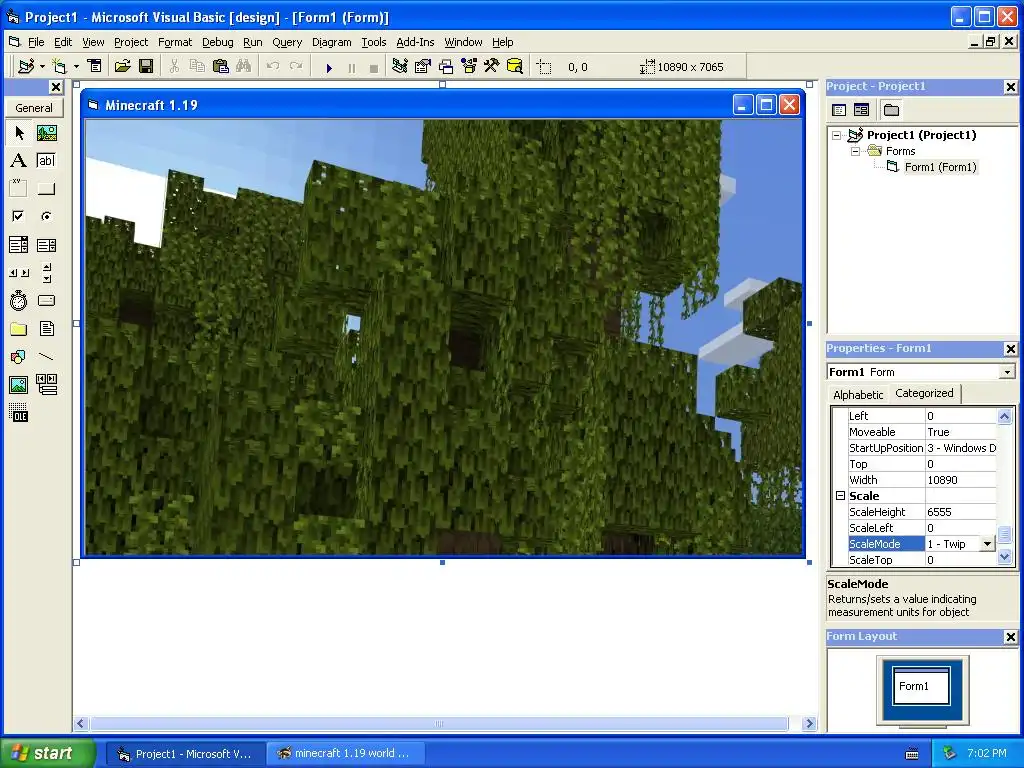Screen dimensions: 1024x768
Task: Click the horizontal scrollbar right arrow
Action: click(809, 724)
